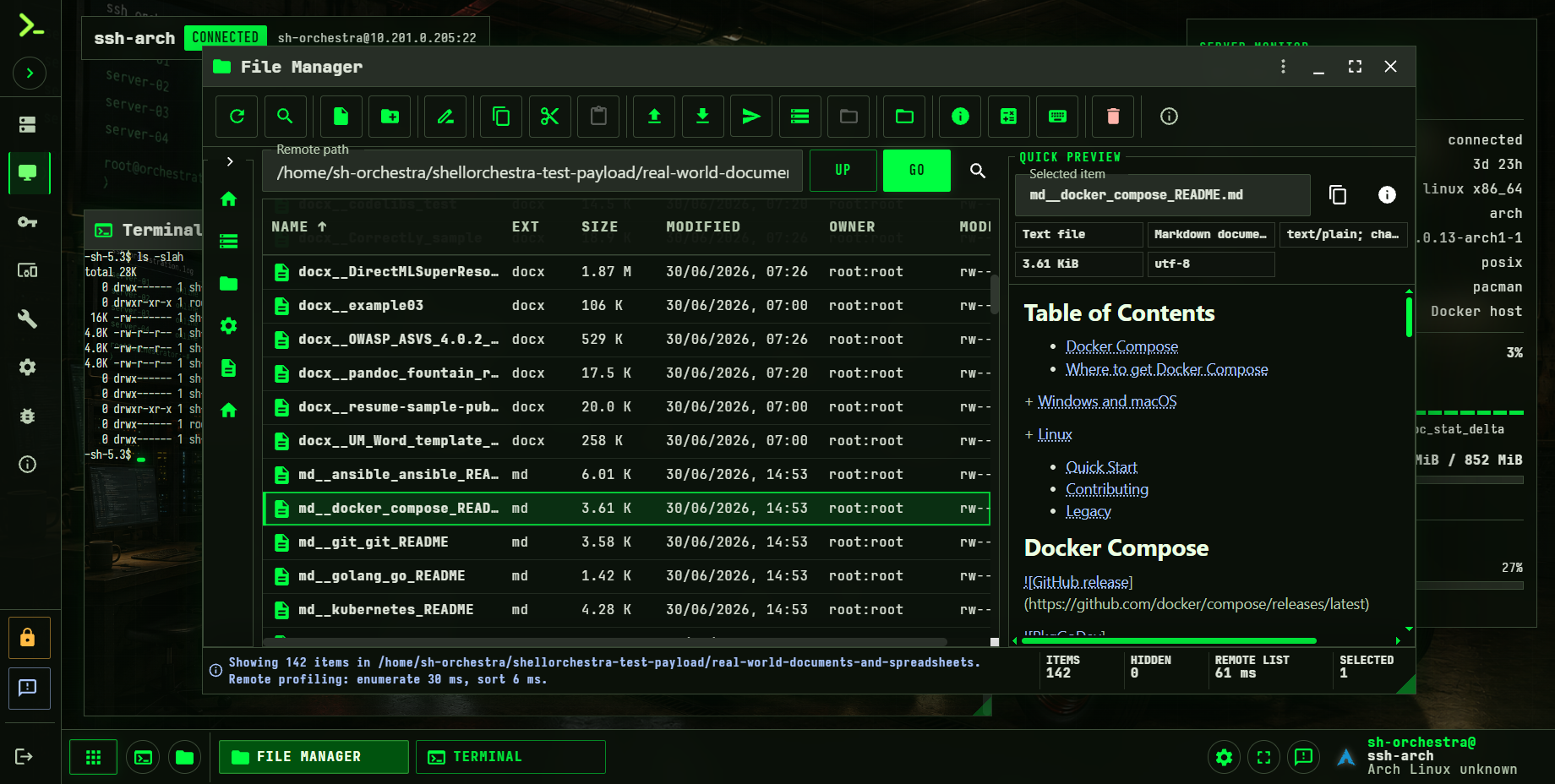Click the Remote path input field
The image size is (1555, 784).
tap(532, 172)
